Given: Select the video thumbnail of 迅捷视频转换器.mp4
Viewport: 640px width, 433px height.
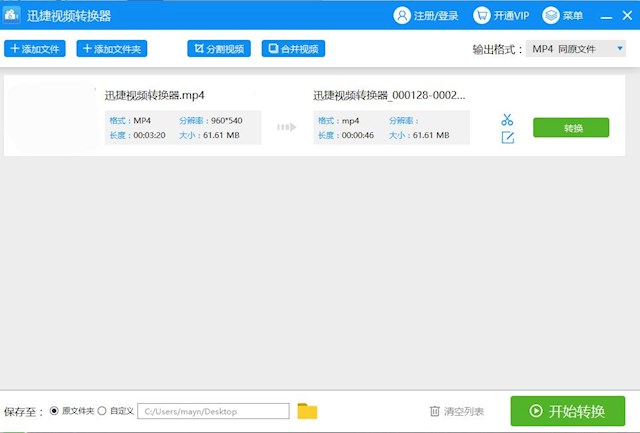Looking at the screenshot, I should [x=52, y=115].
